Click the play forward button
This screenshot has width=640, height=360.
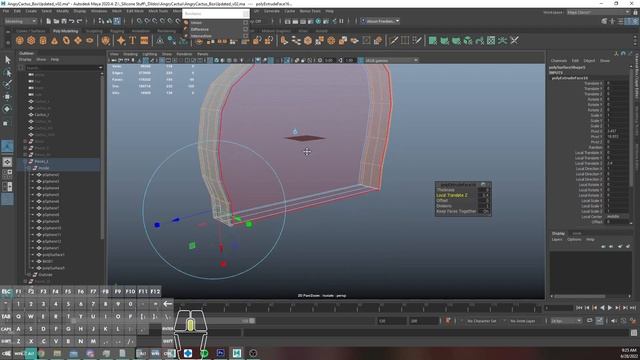pyautogui.click(x=610, y=308)
